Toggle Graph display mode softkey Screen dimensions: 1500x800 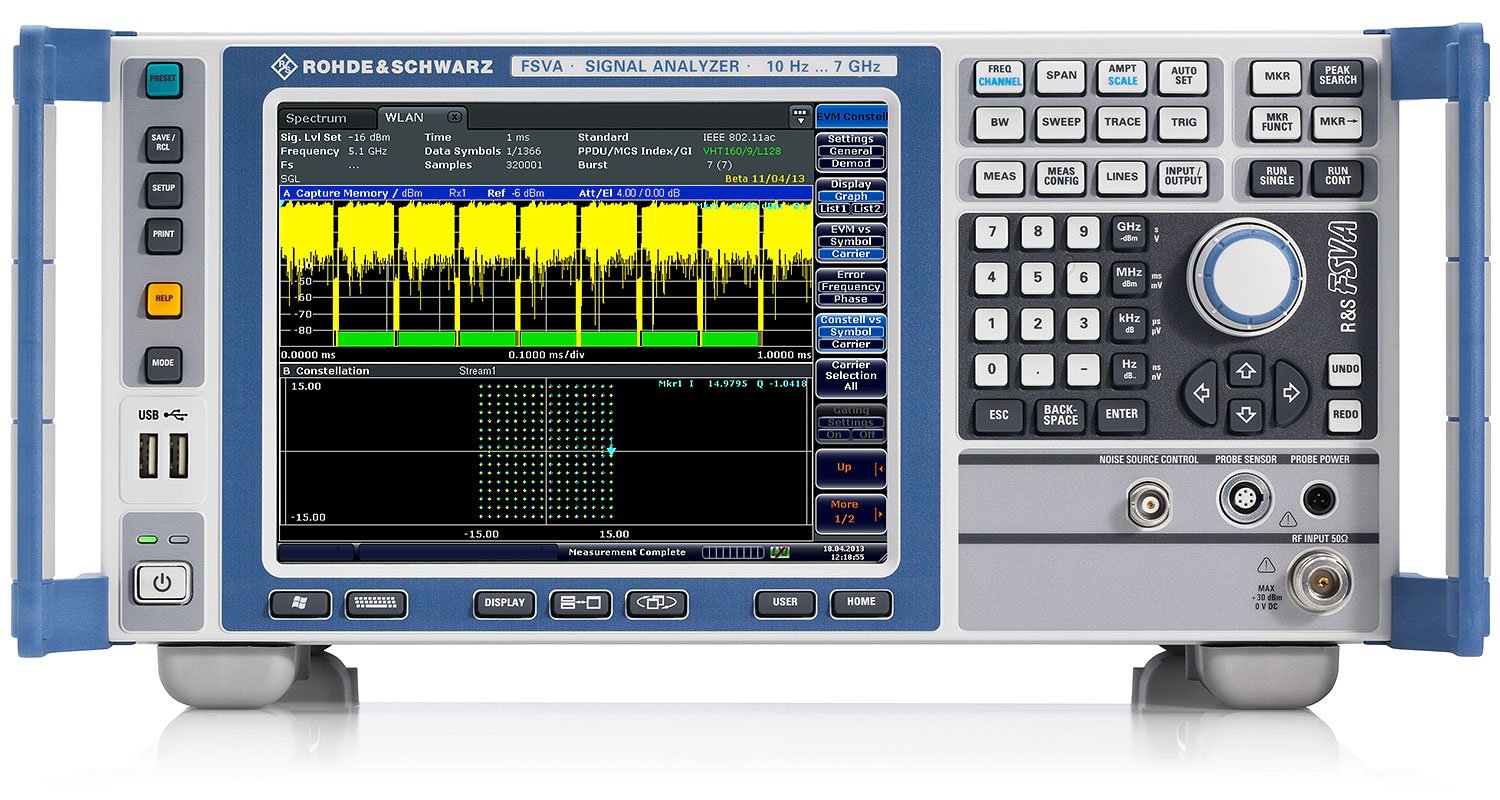pyautogui.click(x=850, y=196)
